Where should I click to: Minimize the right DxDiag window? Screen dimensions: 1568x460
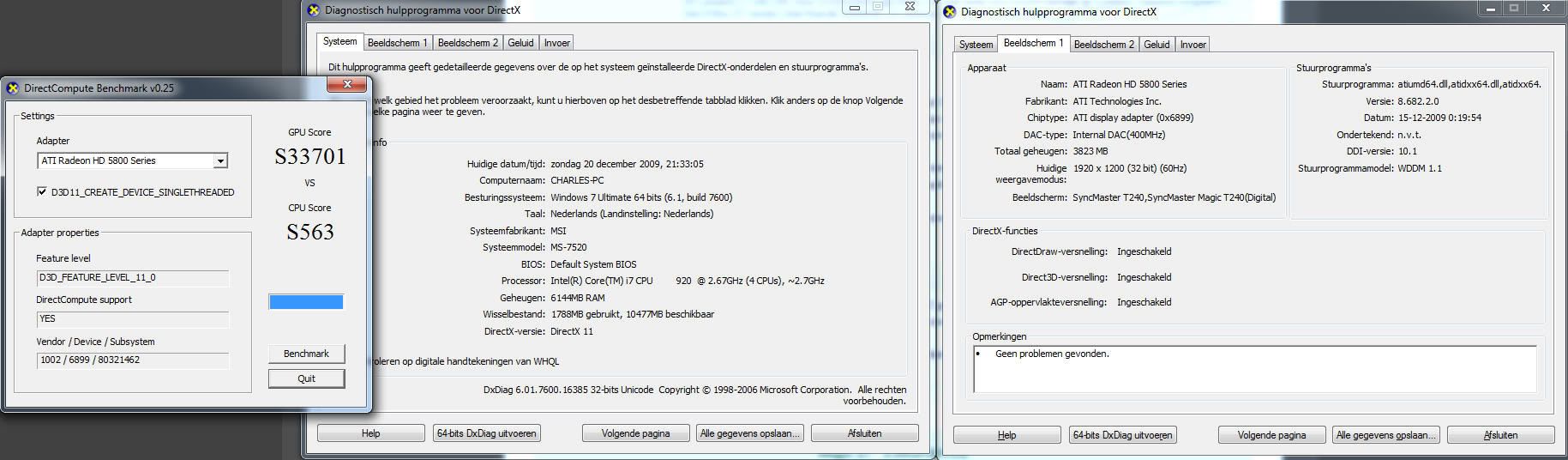point(1492,8)
